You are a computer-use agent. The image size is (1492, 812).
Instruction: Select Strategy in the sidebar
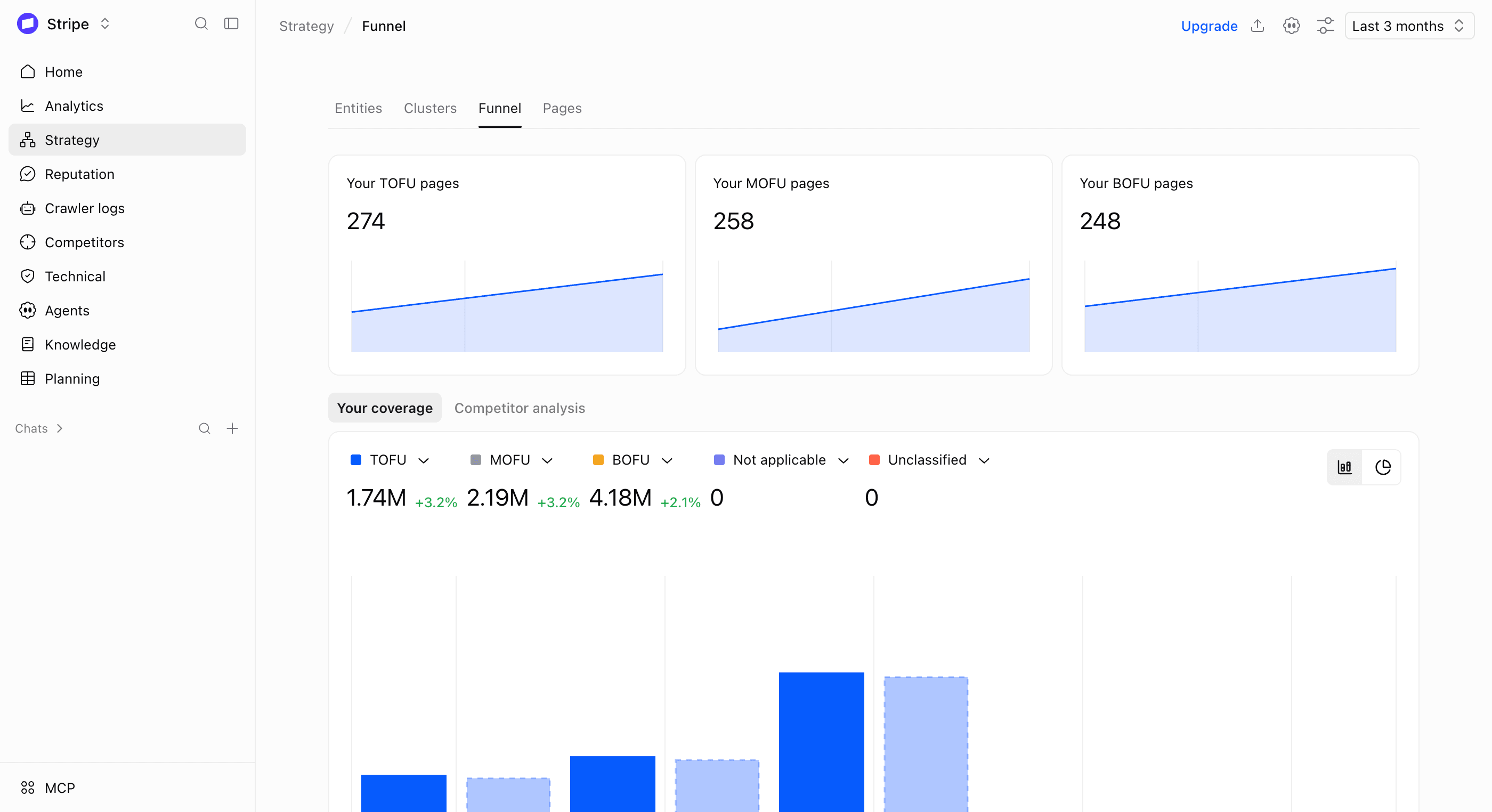tap(127, 140)
